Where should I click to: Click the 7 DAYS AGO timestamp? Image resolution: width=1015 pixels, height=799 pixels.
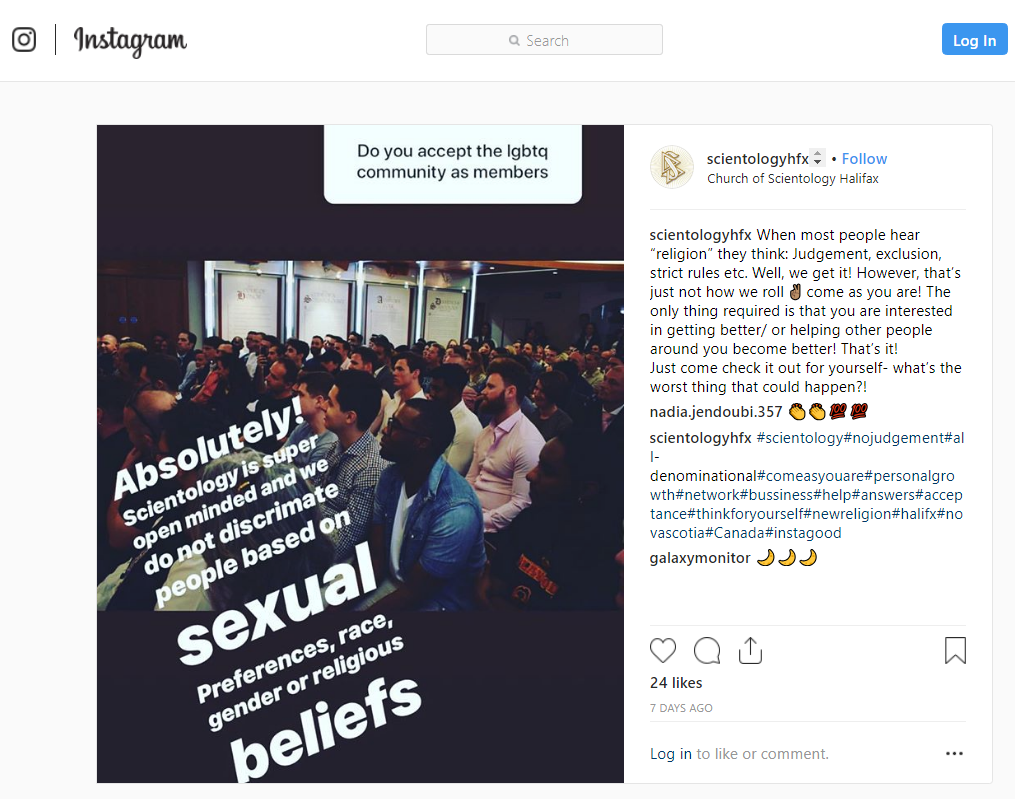point(681,708)
